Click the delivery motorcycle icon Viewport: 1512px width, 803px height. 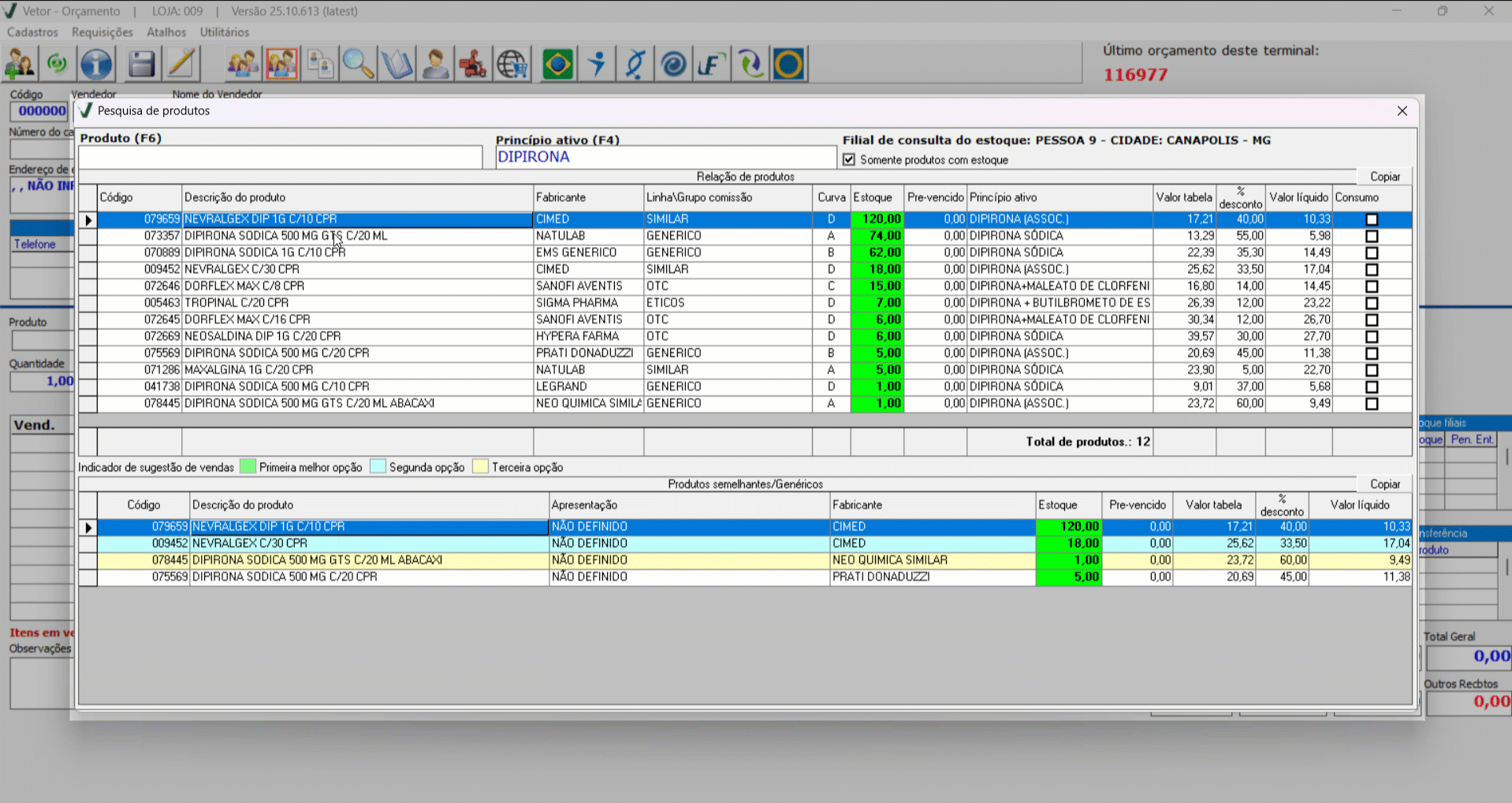point(473,64)
